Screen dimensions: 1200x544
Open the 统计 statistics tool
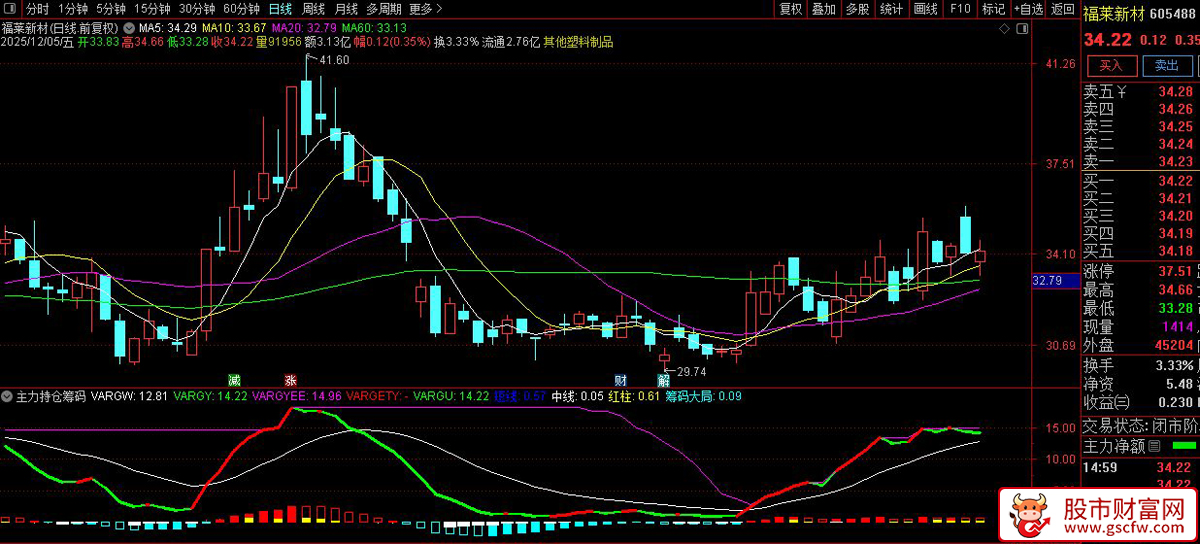891,9
